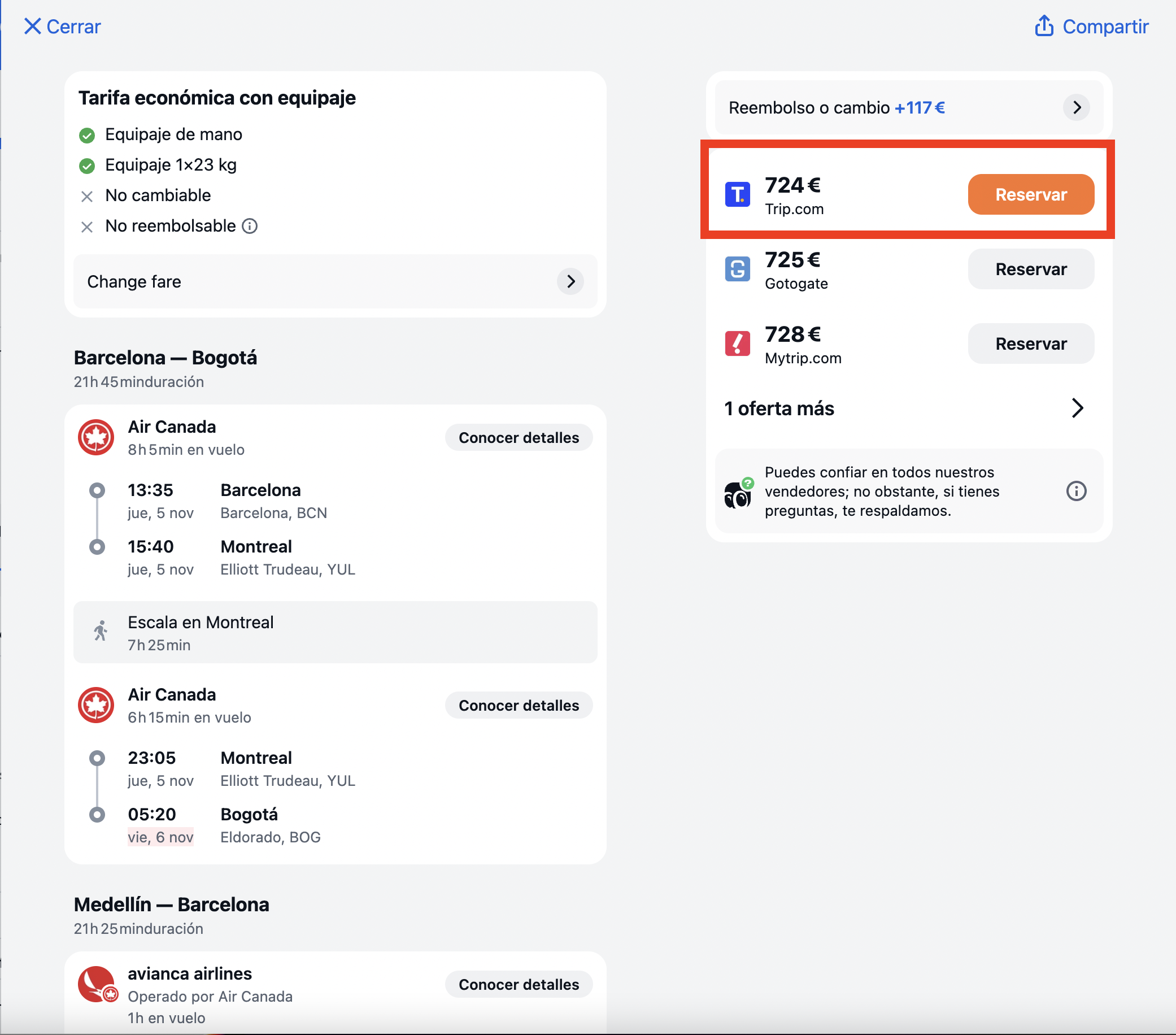Click the No cambiable cross icon
This screenshot has height=1035, width=1176.
pos(87,196)
